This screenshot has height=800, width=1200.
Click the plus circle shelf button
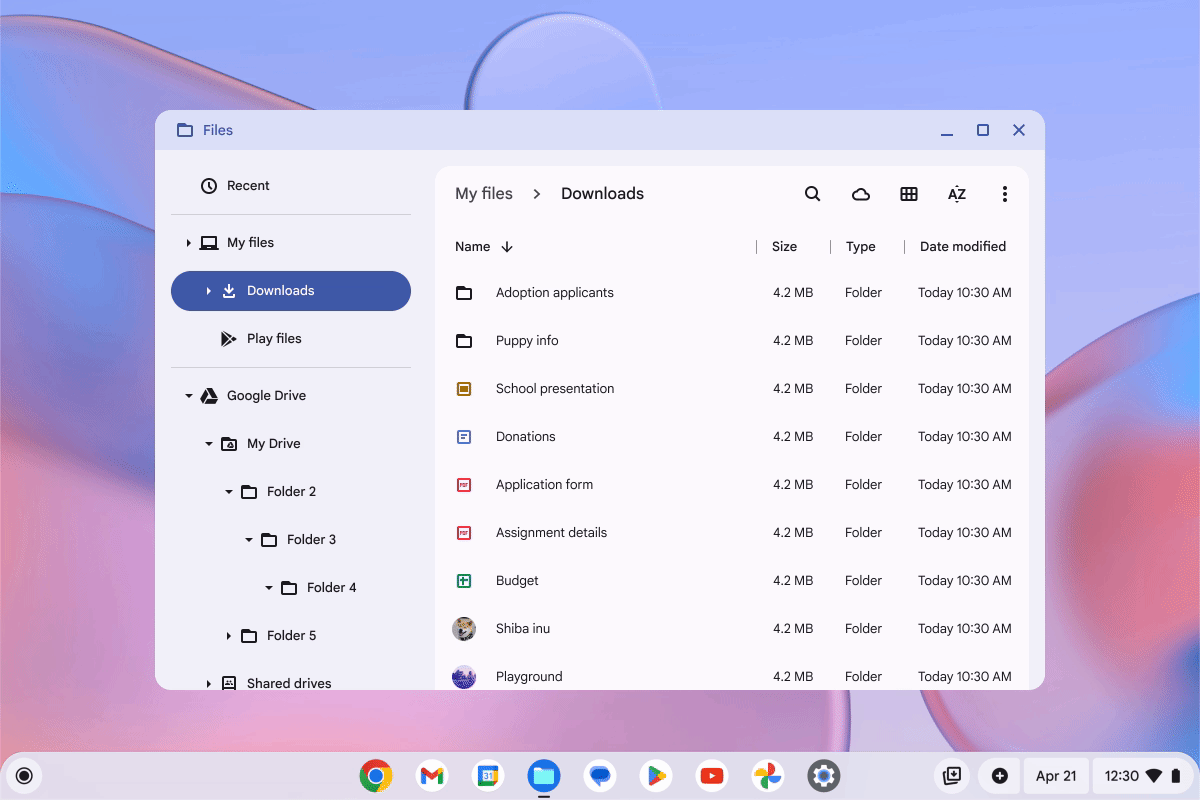tap(999, 775)
